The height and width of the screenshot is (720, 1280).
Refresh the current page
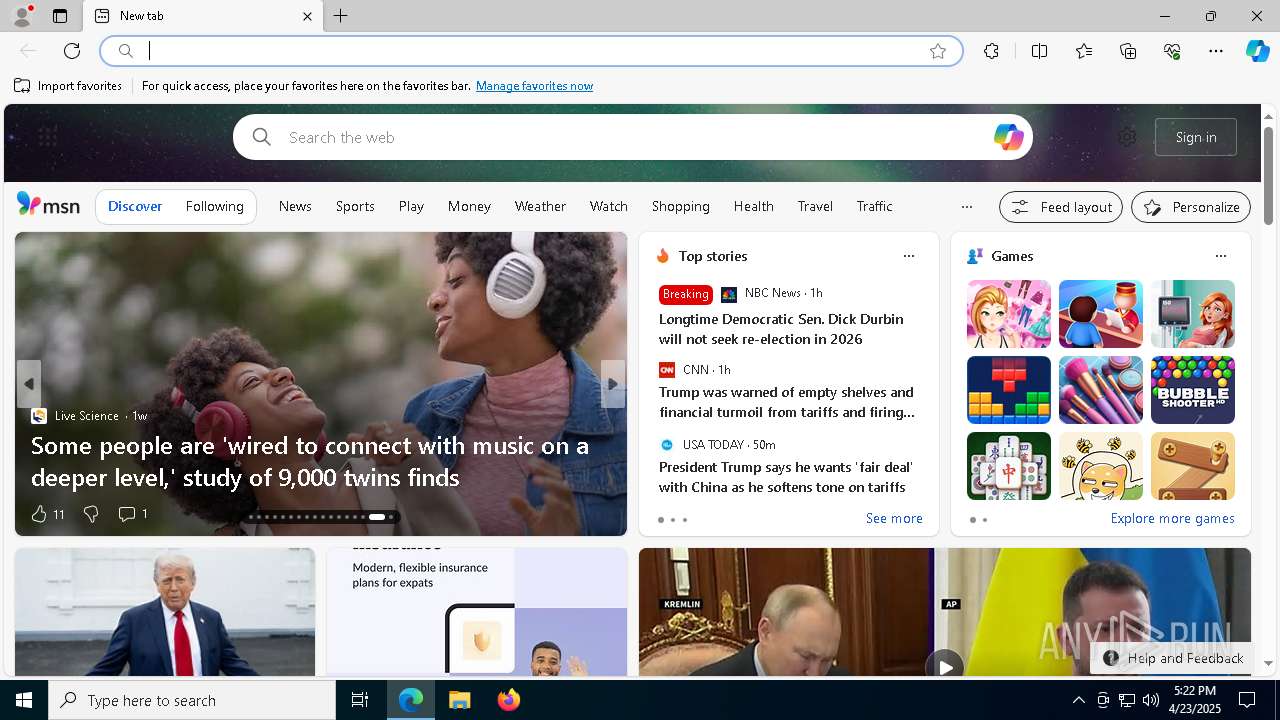(x=72, y=51)
